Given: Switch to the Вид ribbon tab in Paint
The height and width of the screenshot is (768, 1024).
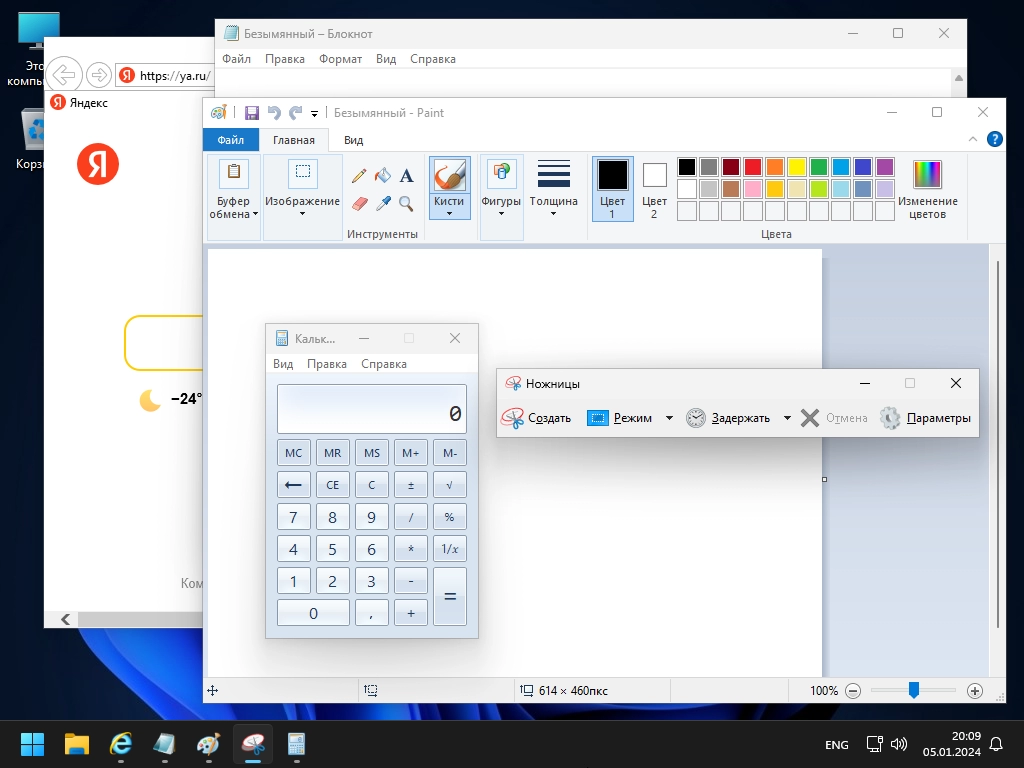Looking at the screenshot, I should tap(353, 140).
